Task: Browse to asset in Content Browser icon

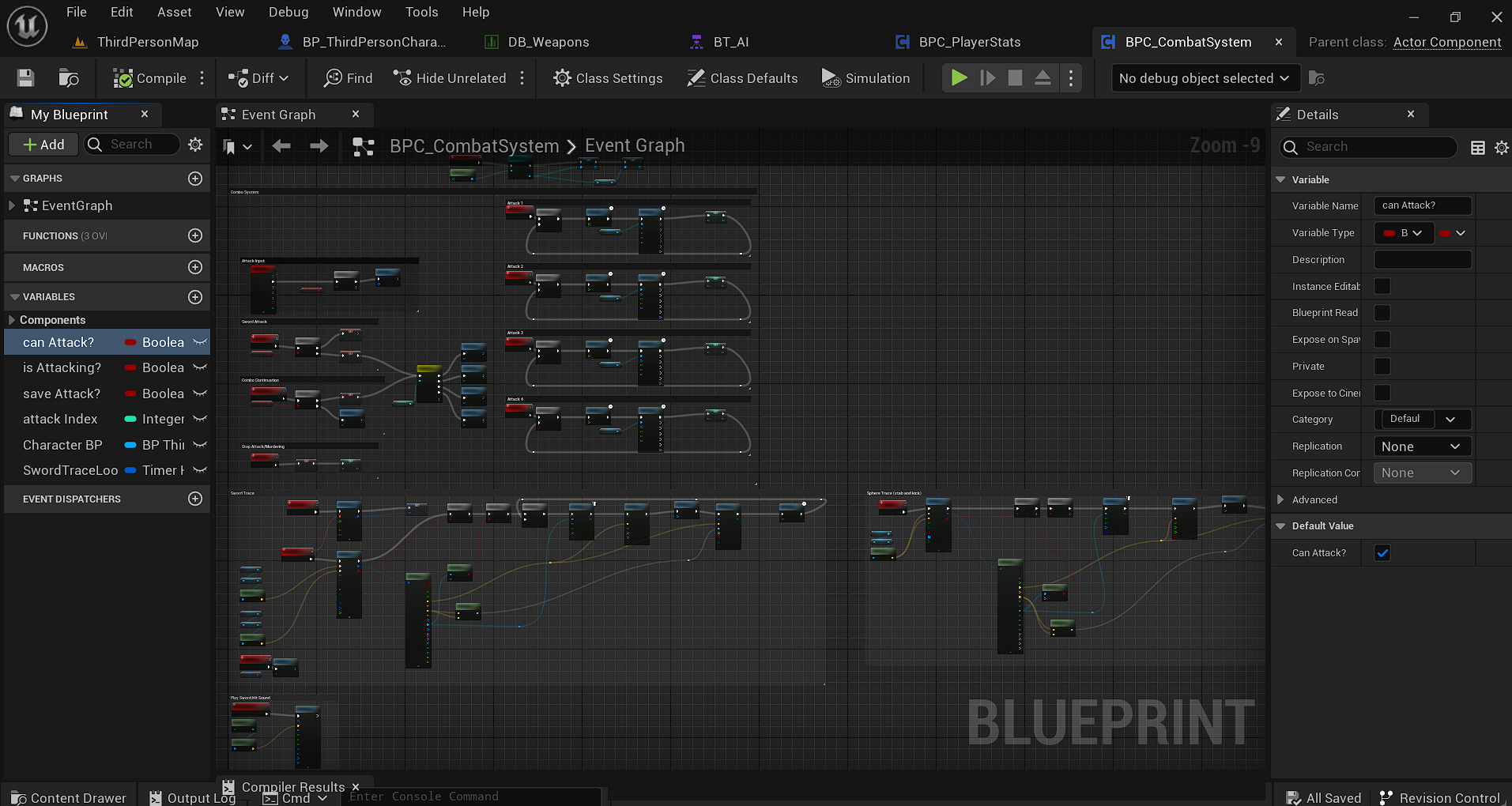Action: click(69, 78)
